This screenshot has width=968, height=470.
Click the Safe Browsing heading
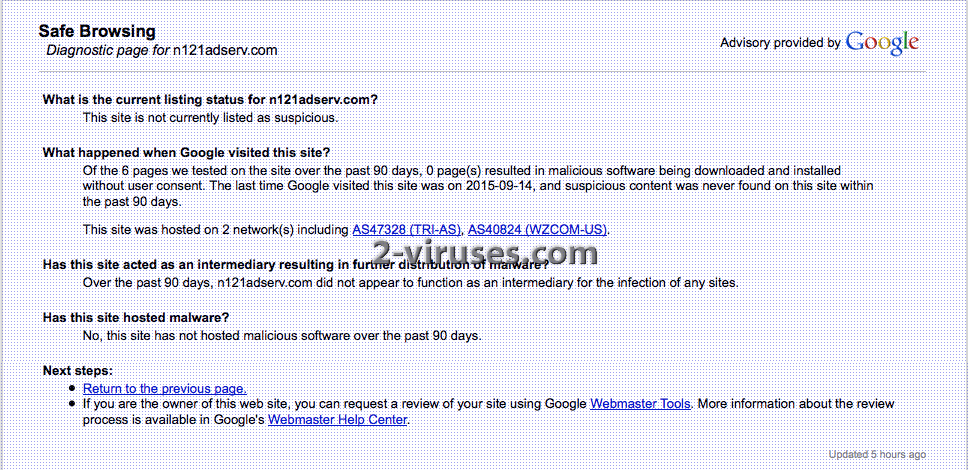(97, 31)
